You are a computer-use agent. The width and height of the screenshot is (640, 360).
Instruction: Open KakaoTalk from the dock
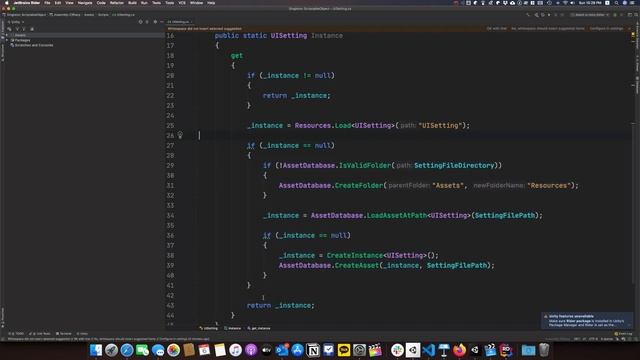(344, 350)
